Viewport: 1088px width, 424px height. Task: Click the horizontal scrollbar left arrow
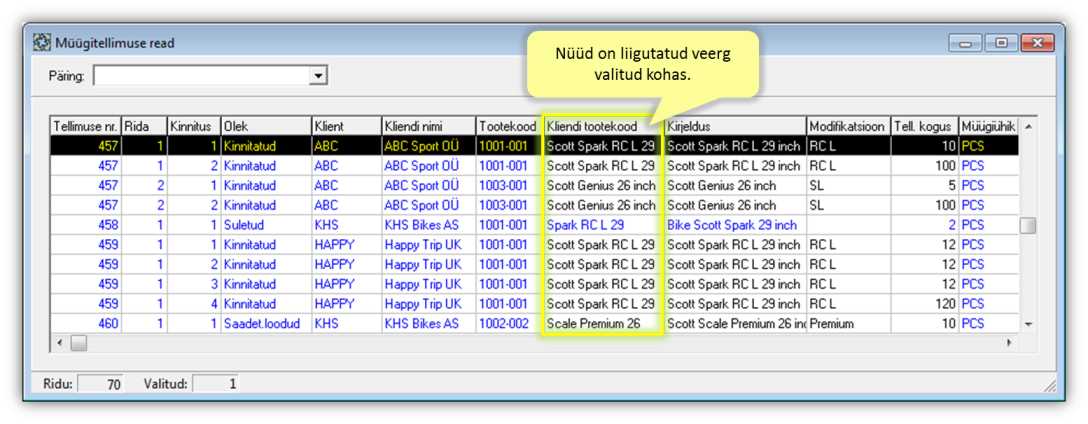click(60, 342)
